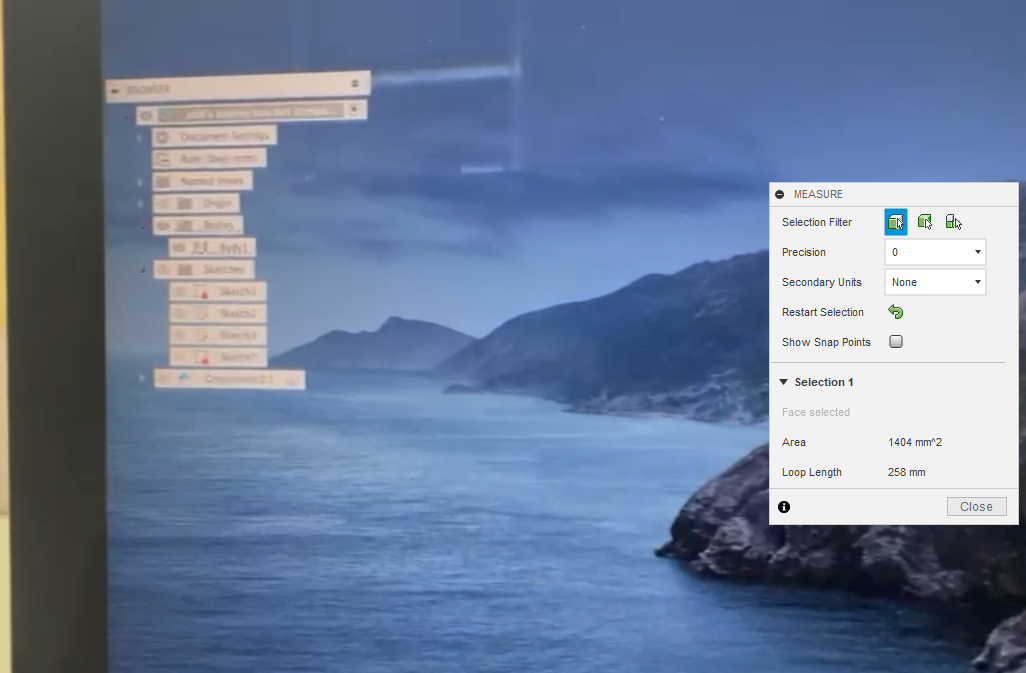Click the Restart Selection green arrow

896,312
